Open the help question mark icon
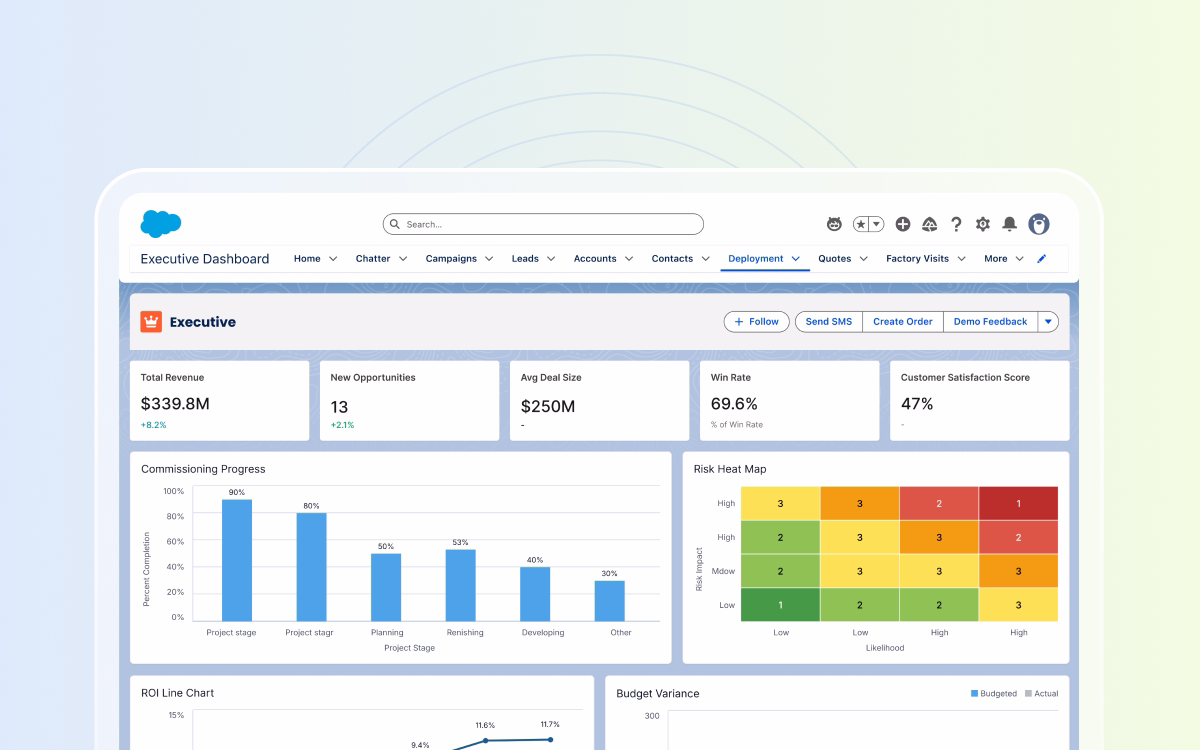This screenshot has width=1200, height=750. coord(956,224)
